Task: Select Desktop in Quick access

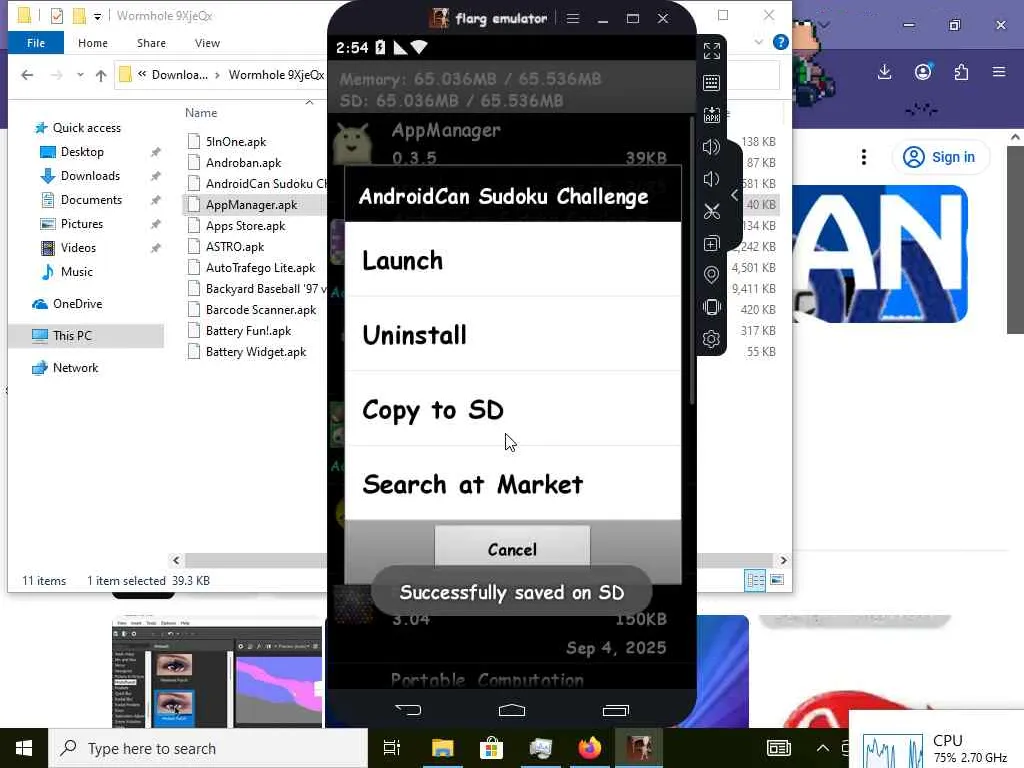Action: coord(82,152)
